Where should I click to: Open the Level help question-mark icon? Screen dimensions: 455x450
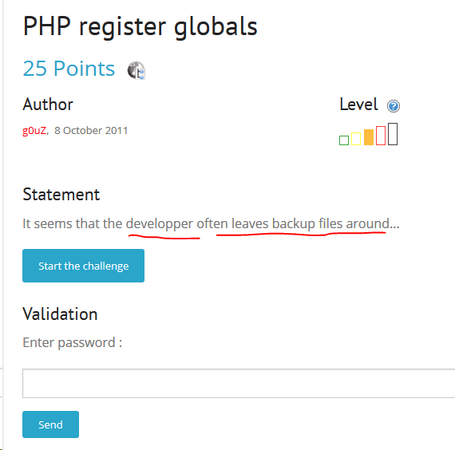(x=393, y=106)
